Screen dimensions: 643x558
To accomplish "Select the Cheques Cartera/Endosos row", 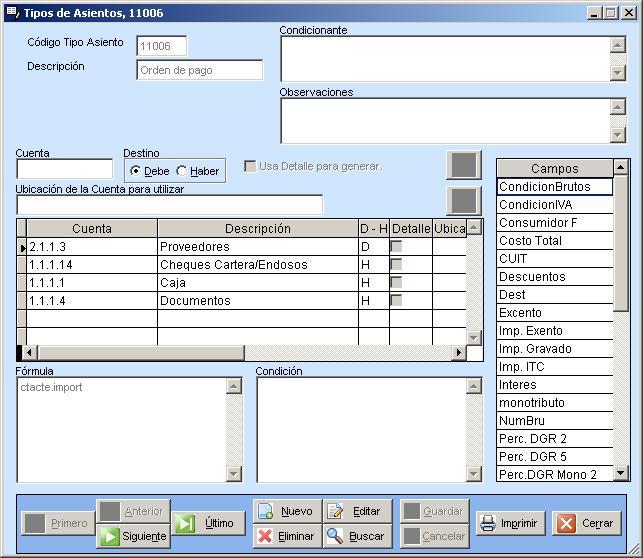I will pyautogui.click(x=233, y=265).
